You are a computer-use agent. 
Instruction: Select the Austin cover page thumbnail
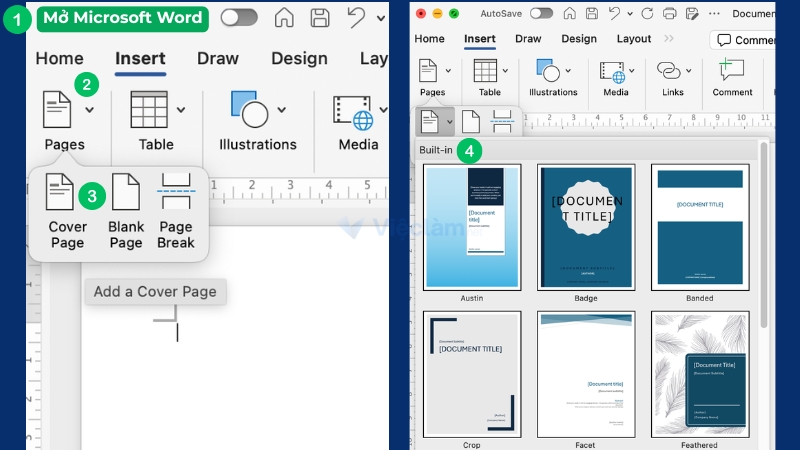[x=472, y=228]
